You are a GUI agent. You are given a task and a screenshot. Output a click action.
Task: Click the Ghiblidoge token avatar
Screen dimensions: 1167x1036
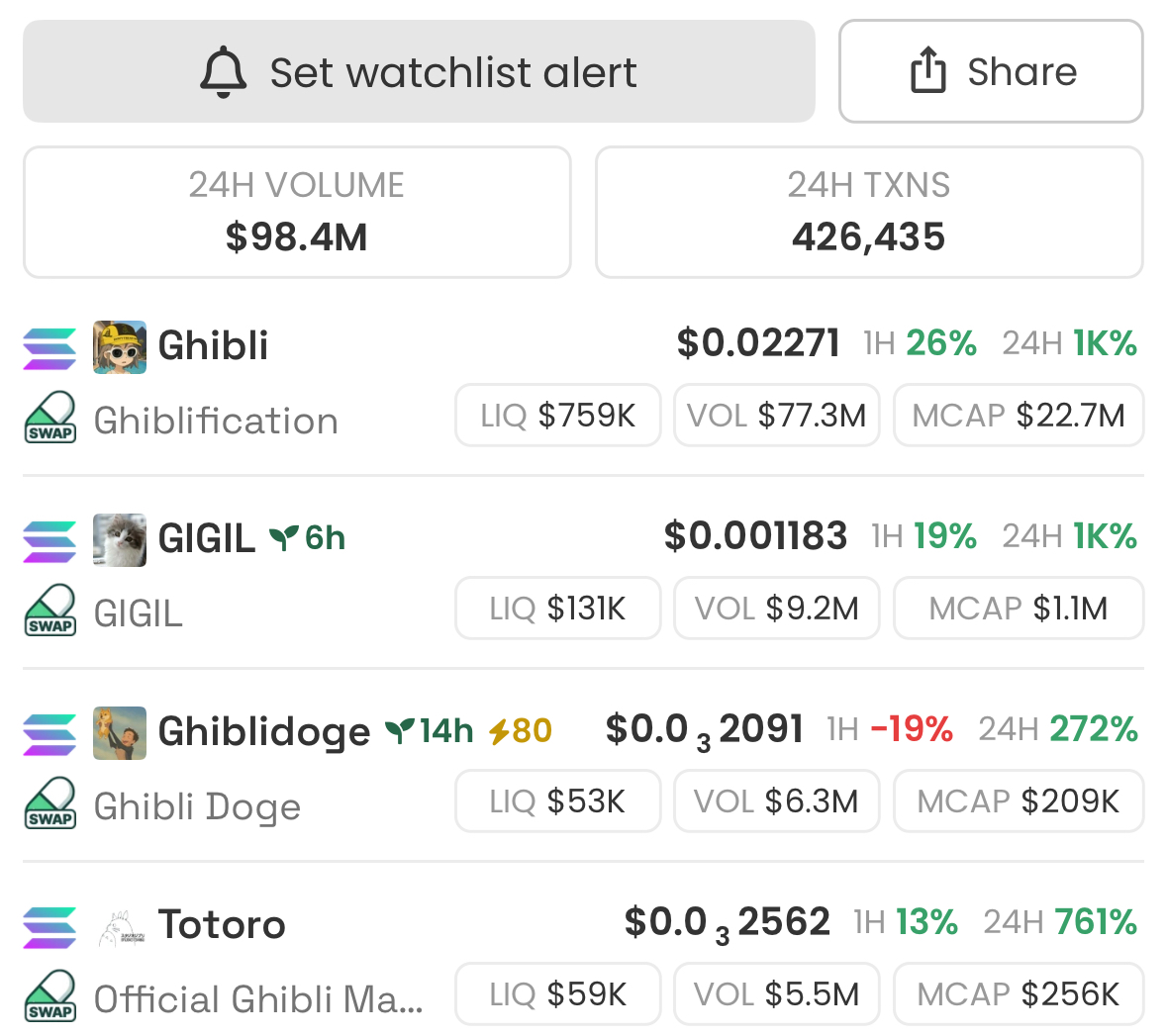point(119,733)
